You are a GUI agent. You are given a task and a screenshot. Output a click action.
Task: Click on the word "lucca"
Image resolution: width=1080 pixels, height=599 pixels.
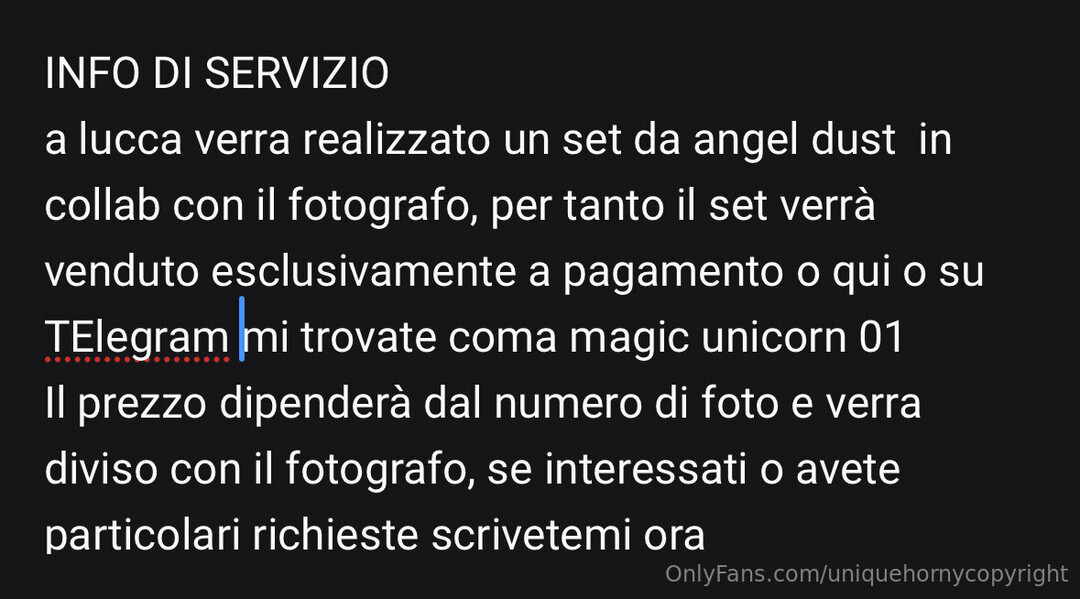pyautogui.click(x=130, y=139)
